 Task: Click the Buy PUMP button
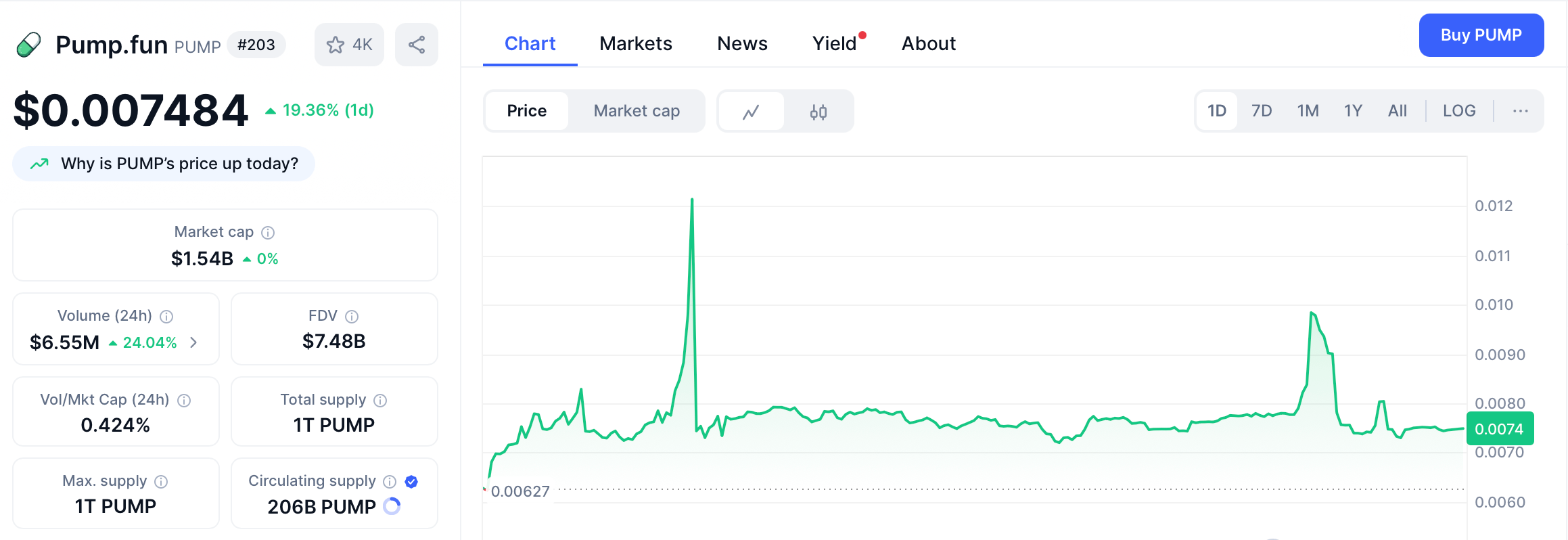pyautogui.click(x=1481, y=35)
